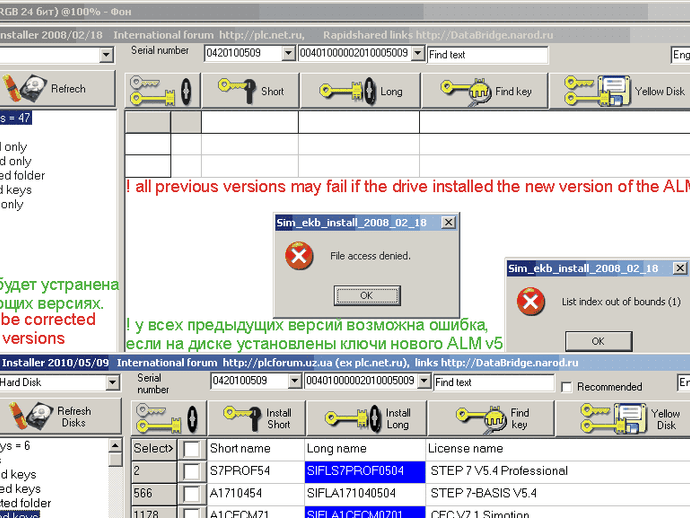
Task: Click the error icon in List index dialog
Action: coord(530,301)
